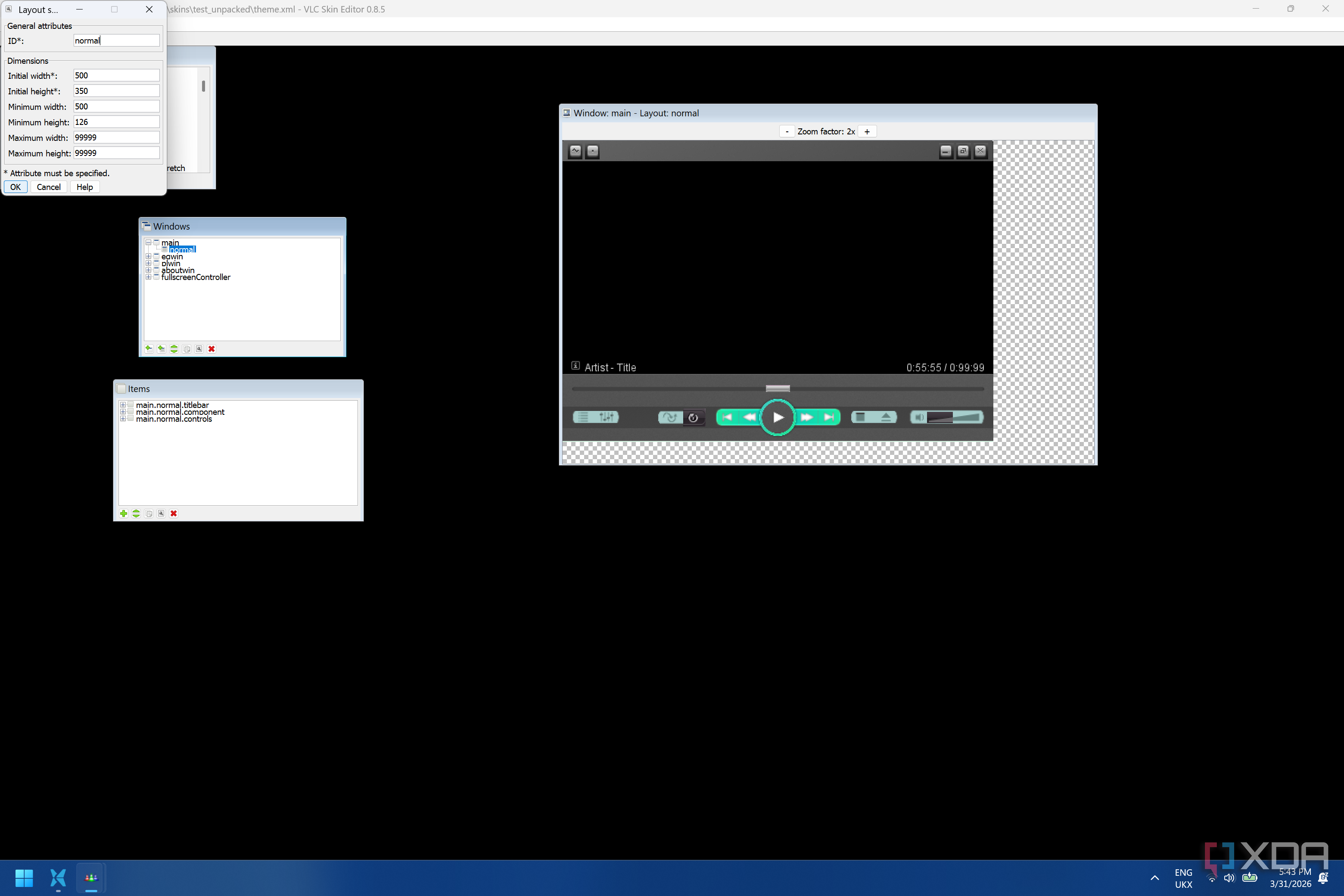Expand the aboutwin node in Windows tree

click(x=149, y=270)
